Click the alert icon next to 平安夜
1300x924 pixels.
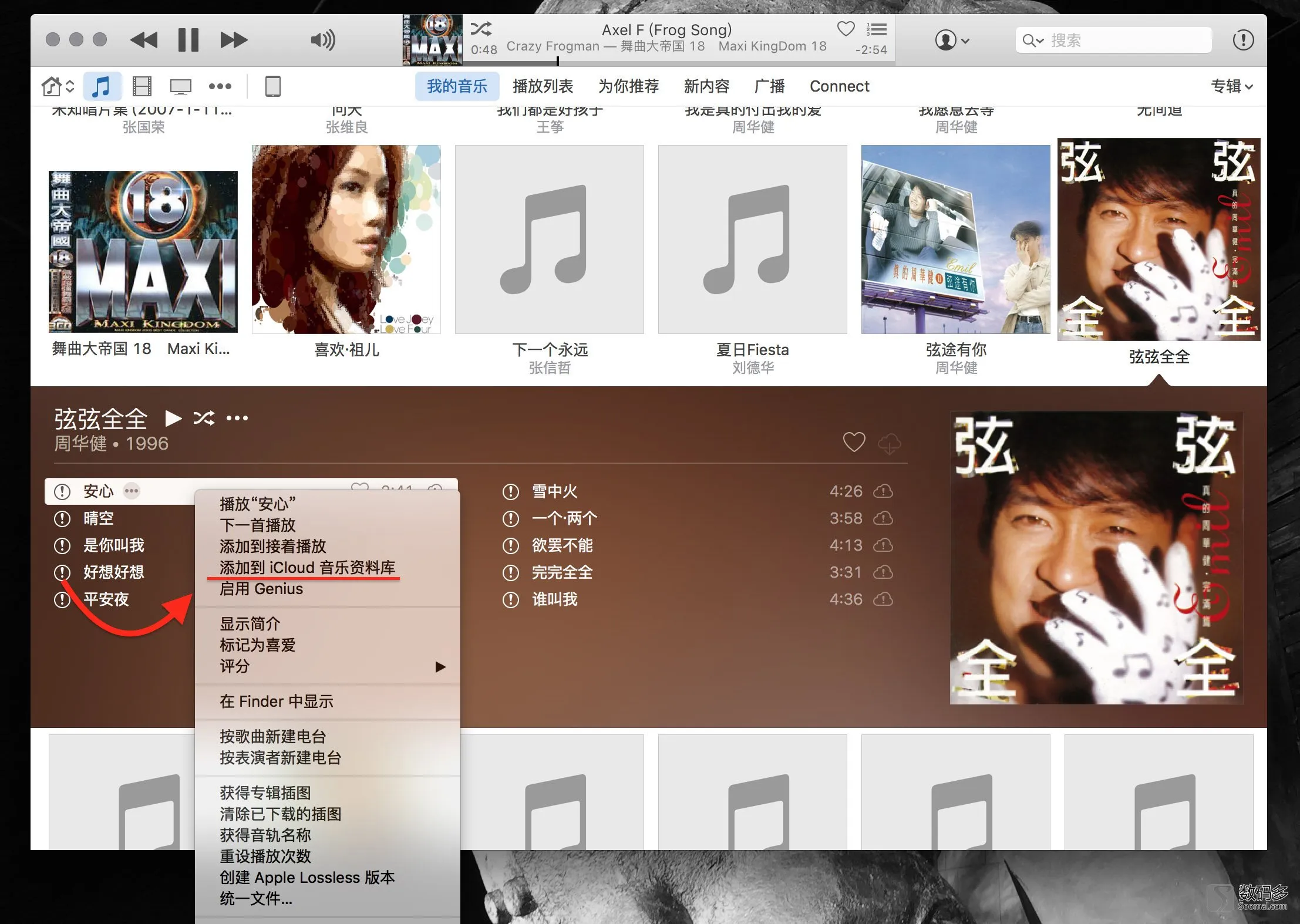tap(62, 599)
